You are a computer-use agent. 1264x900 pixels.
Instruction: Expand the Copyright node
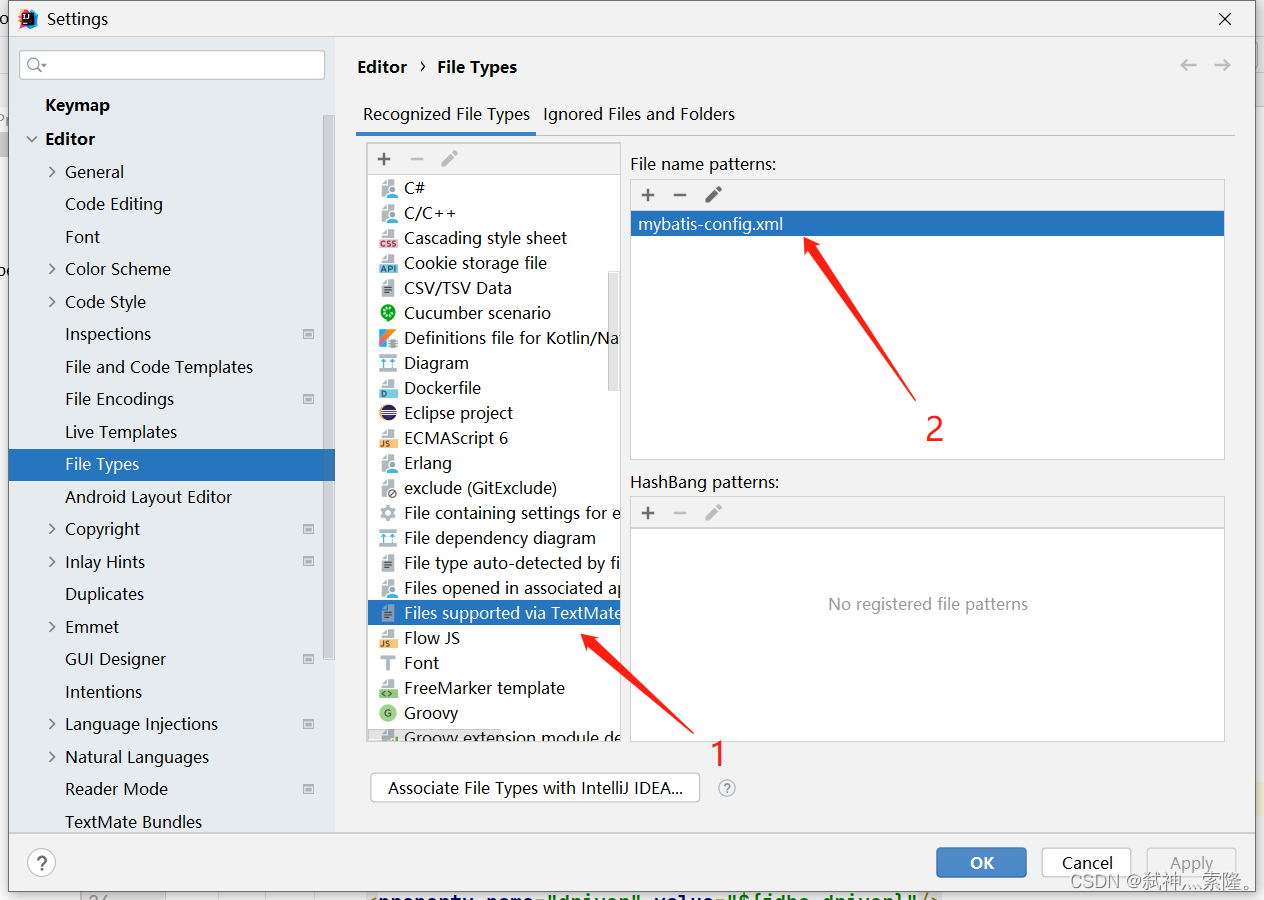point(52,529)
